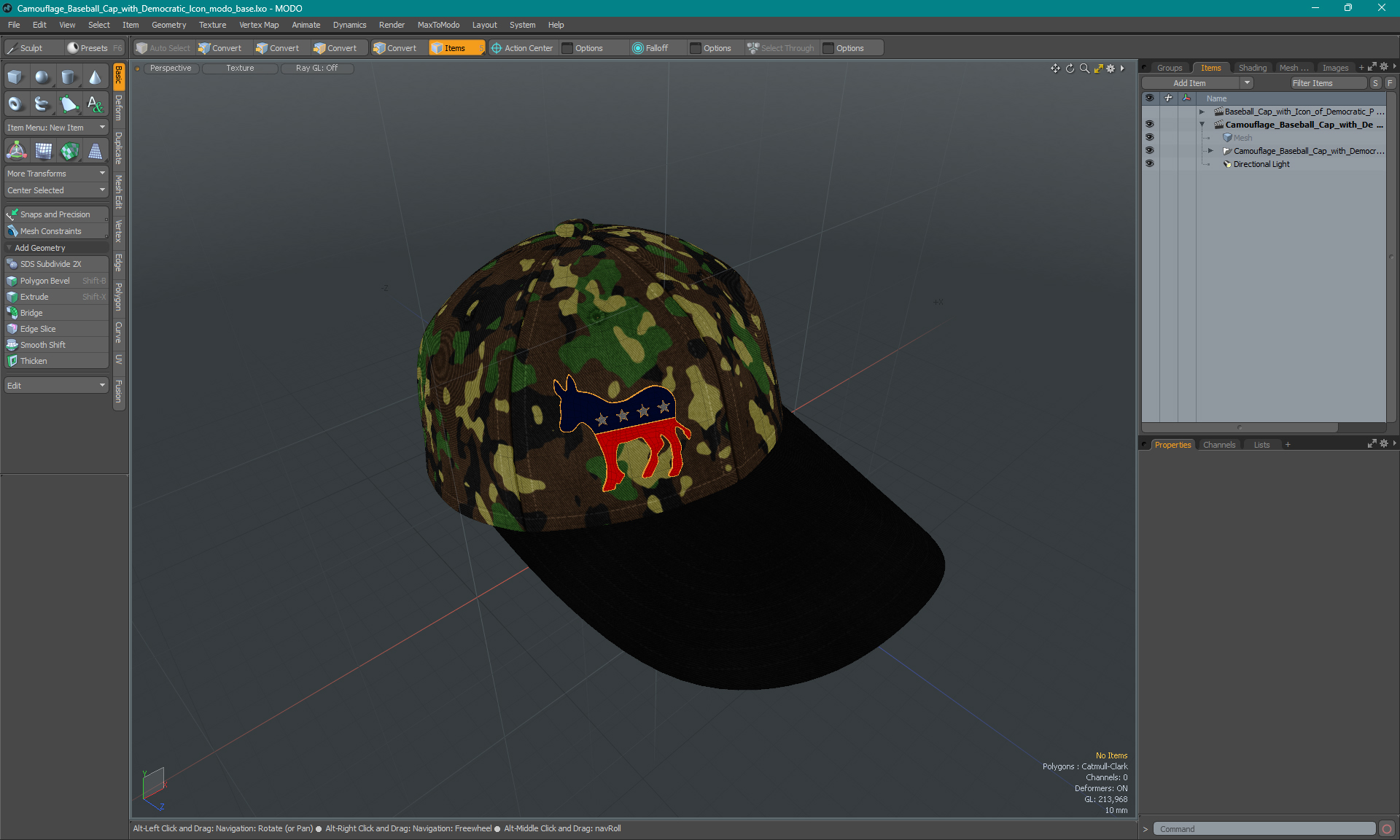This screenshot has height=840, width=1400.
Task: Open Presets browser
Action: tap(95, 48)
